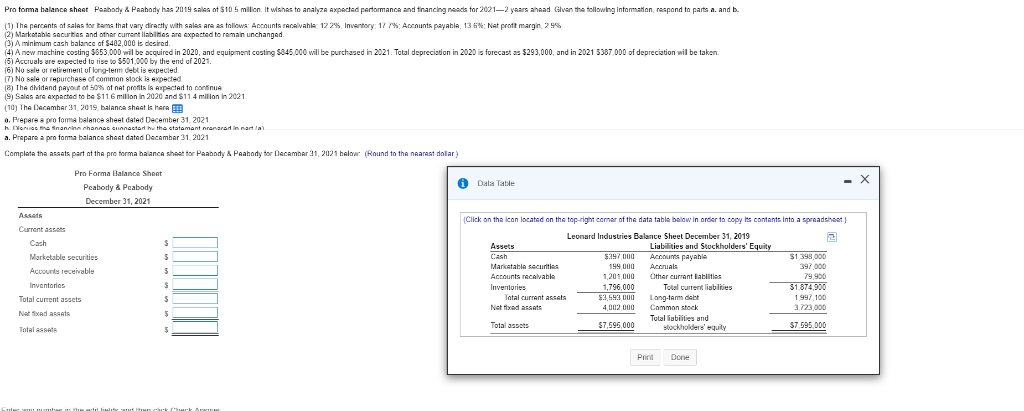Click the Print button
Screen dimensions: 1024x411
(645, 357)
